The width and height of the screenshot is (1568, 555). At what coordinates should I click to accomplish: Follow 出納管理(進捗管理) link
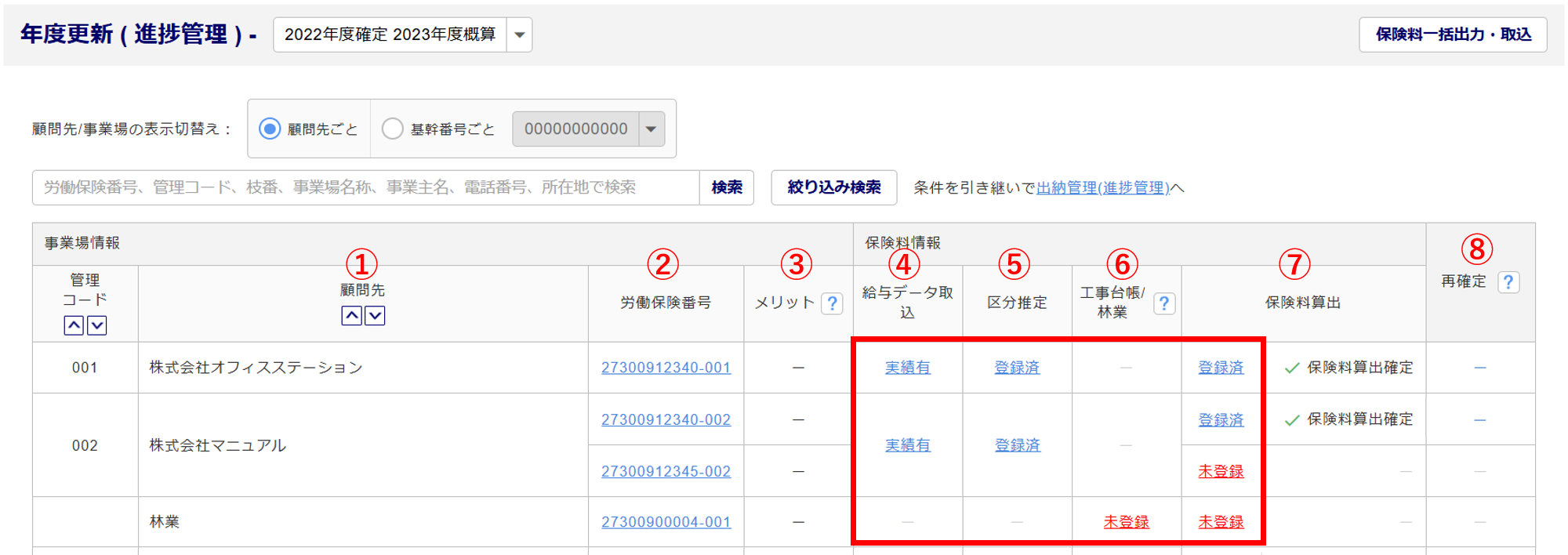[x=1103, y=188]
